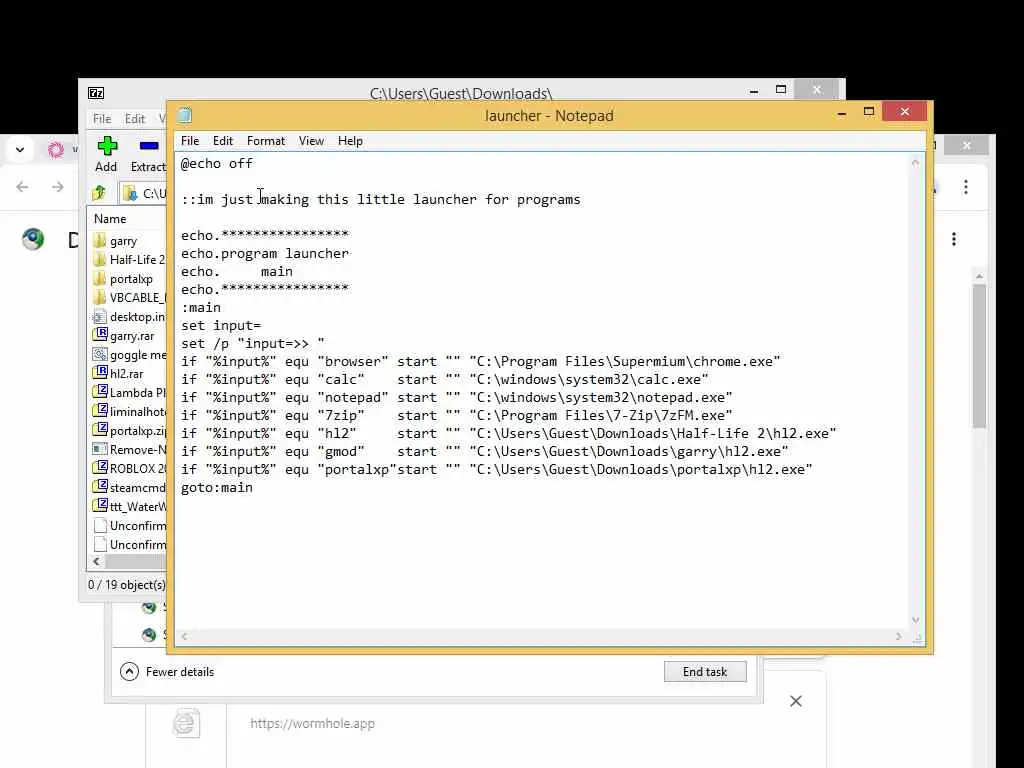This screenshot has width=1024, height=768.
Task: Place cursor in echo.program launcher line
Action: (x=265, y=253)
